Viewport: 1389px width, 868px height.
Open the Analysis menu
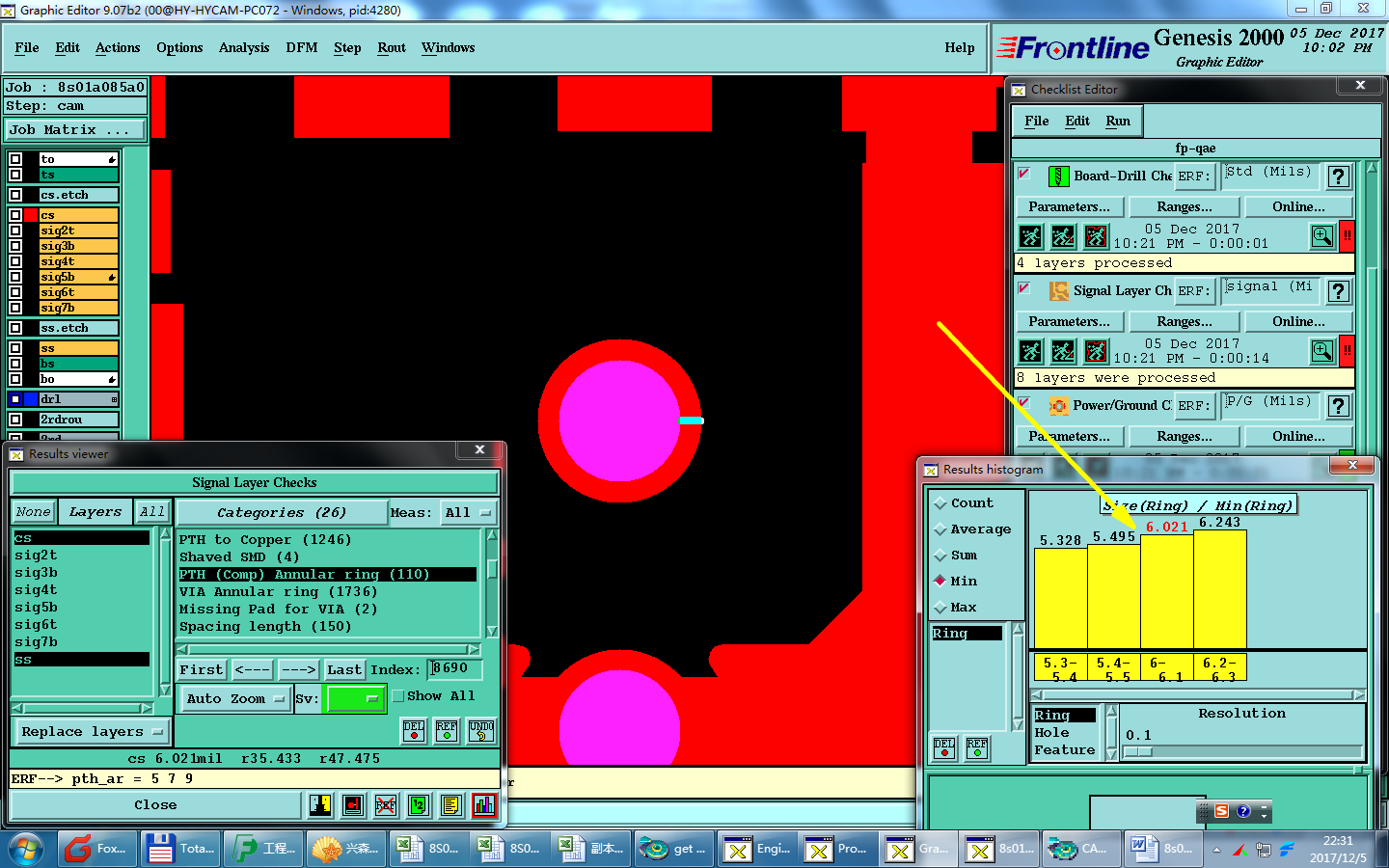[244, 48]
